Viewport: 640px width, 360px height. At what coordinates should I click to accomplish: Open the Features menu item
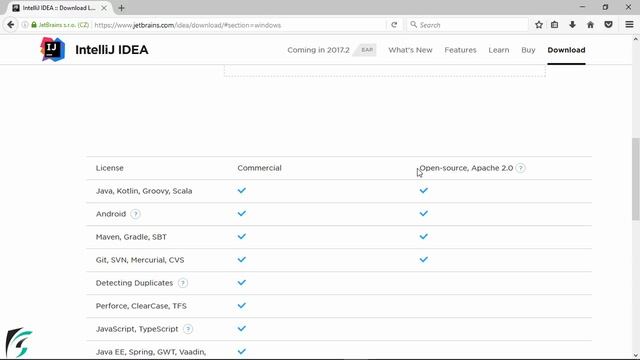460,50
